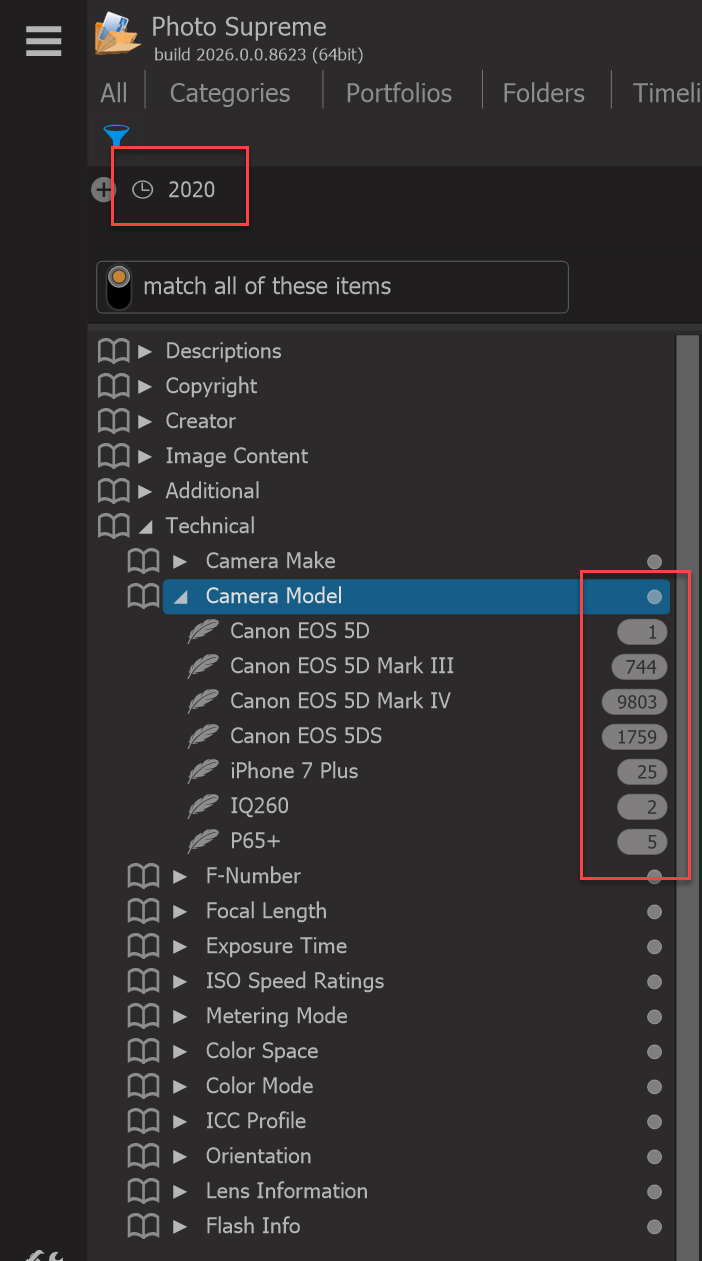Screen dimensions: 702x1261
Task: Click the book icon beside Additional
Action: pos(114,491)
